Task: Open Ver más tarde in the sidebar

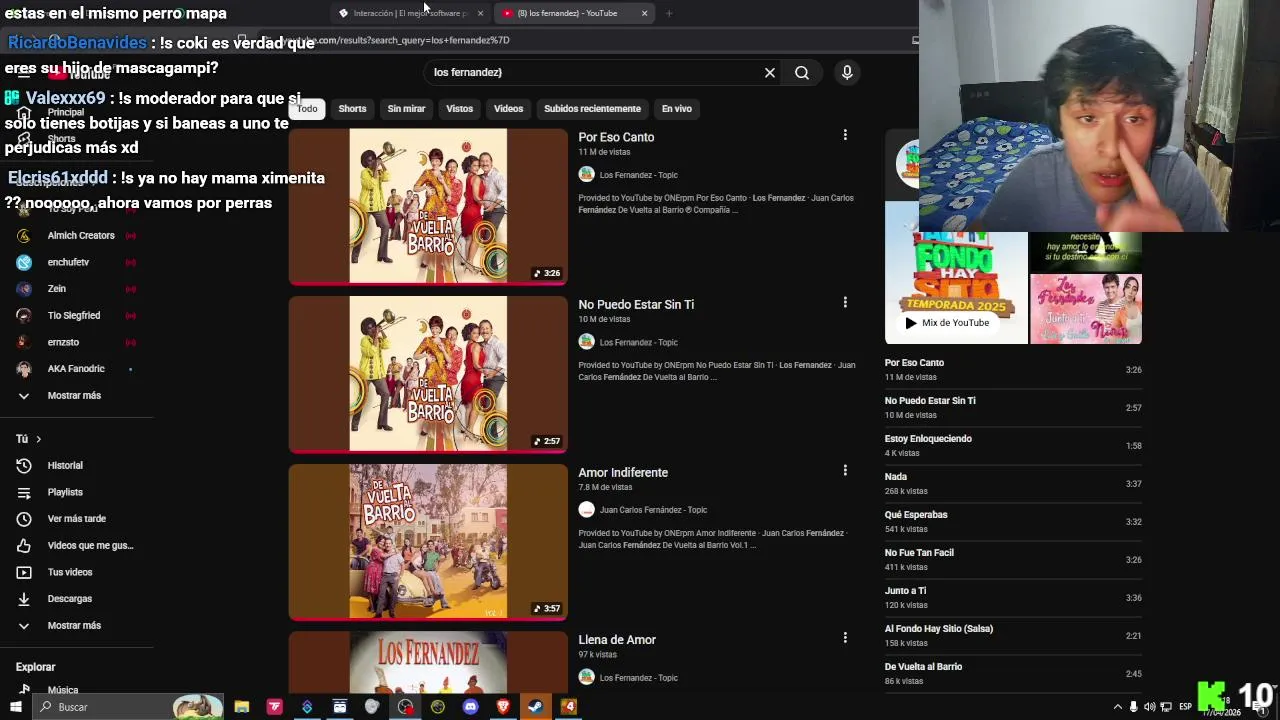Action: click(77, 518)
